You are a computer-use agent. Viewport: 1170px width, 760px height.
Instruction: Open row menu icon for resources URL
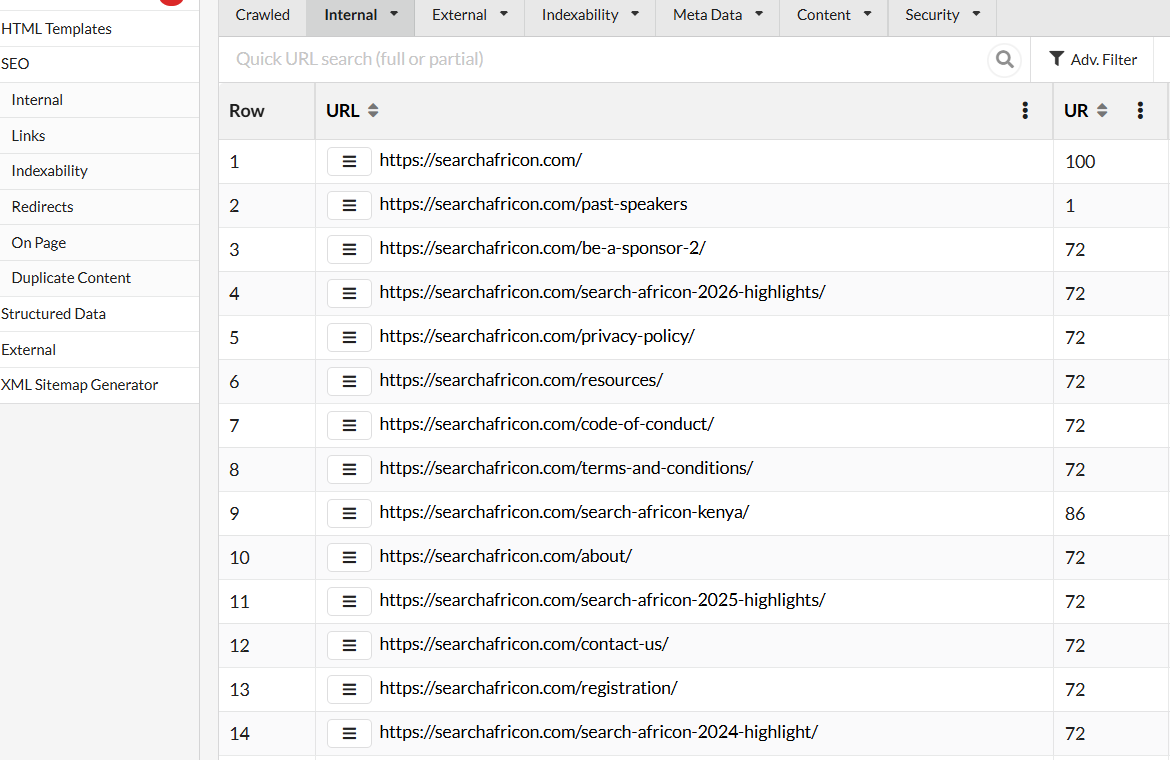(349, 381)
